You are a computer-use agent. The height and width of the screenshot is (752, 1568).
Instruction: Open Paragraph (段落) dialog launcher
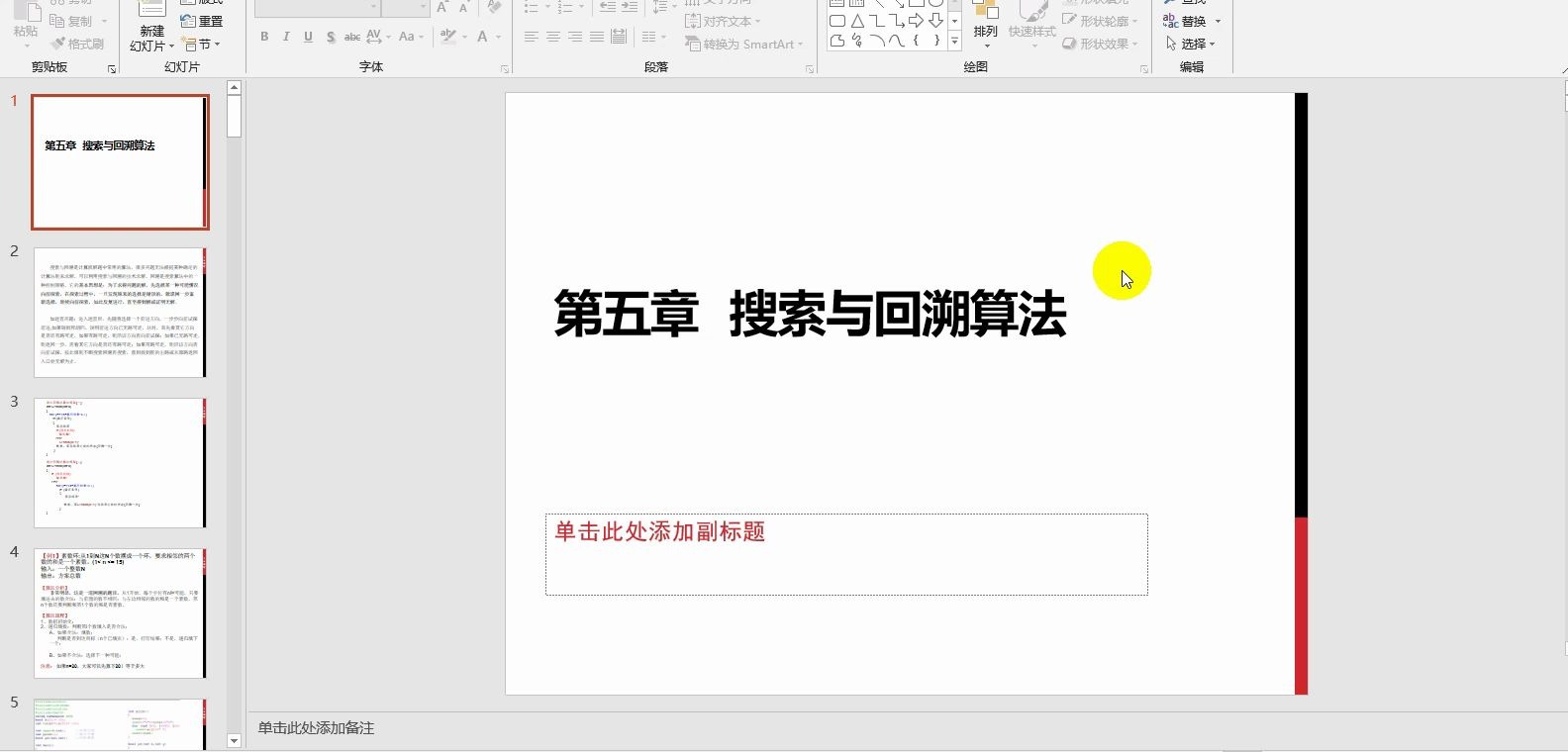[810, 68]
